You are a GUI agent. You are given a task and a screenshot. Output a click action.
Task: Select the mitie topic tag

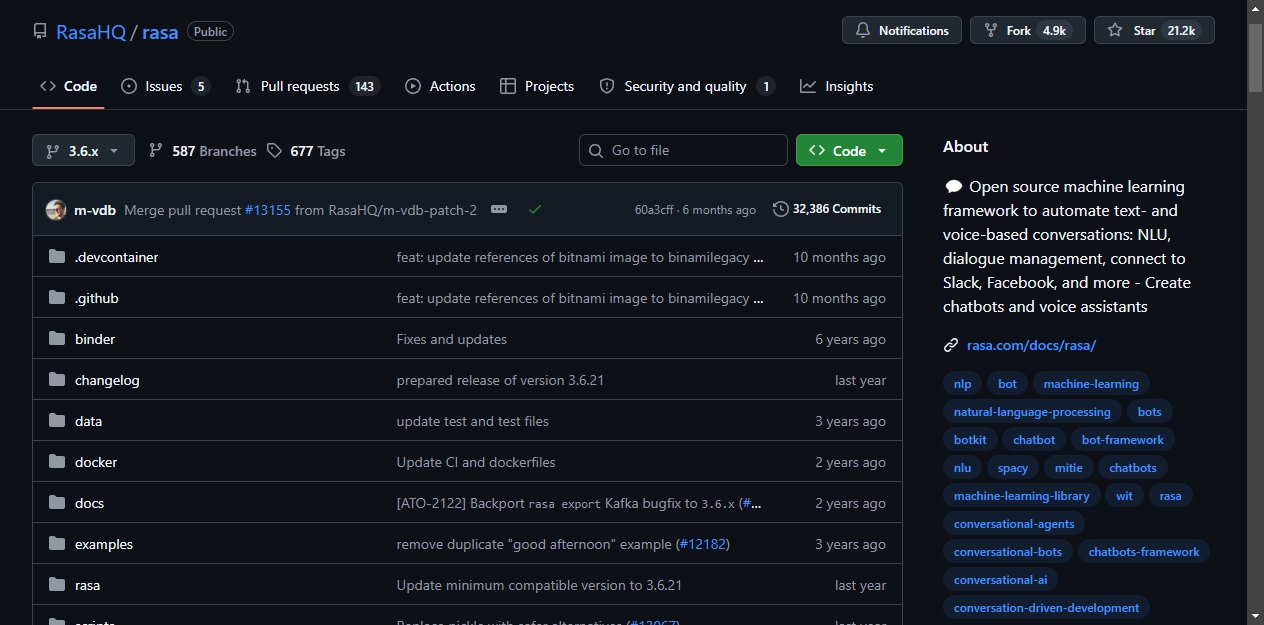(x=1068, y=468)
